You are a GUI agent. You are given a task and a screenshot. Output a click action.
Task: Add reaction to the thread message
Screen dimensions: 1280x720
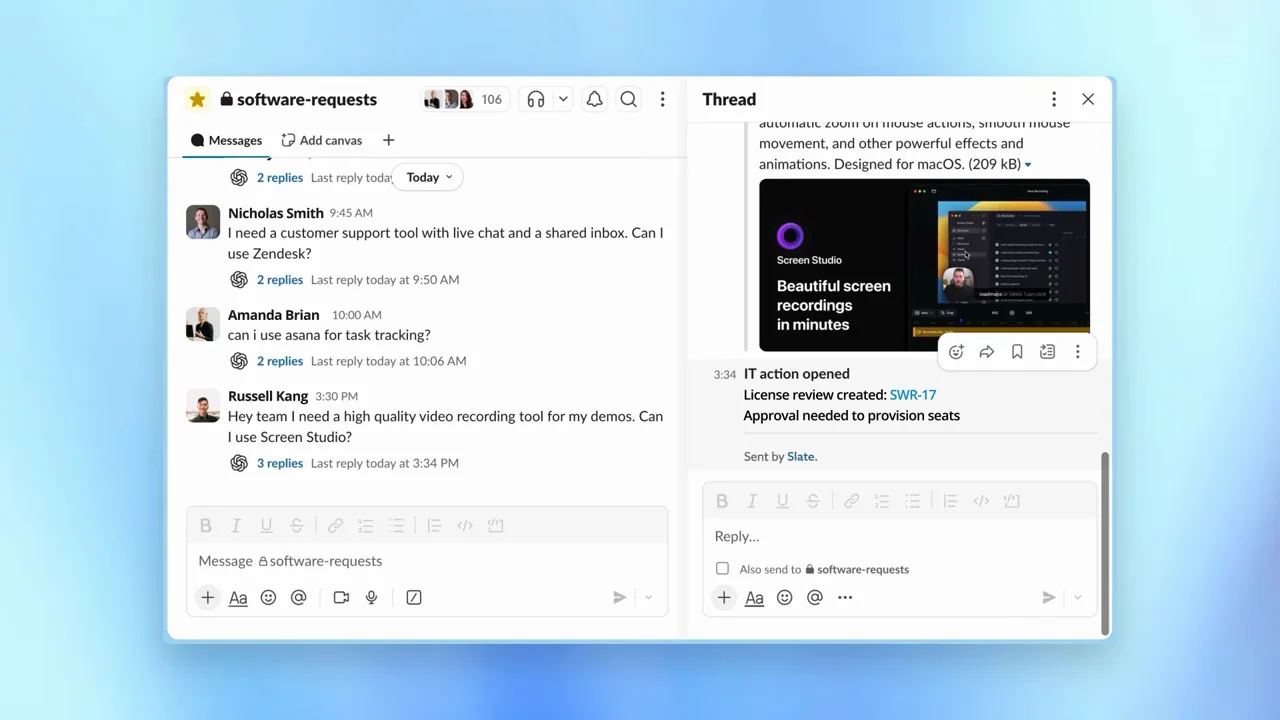pyautogui.click(x=956, y=352)
